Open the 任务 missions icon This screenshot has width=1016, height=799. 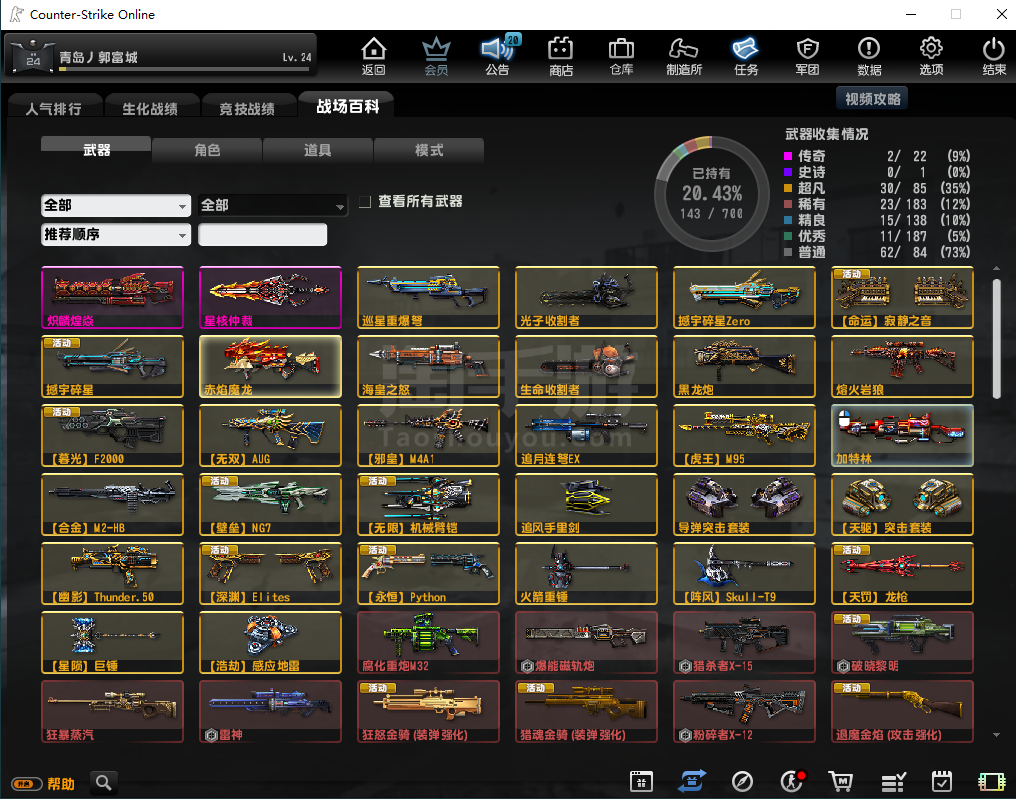[x=746, y=56]
